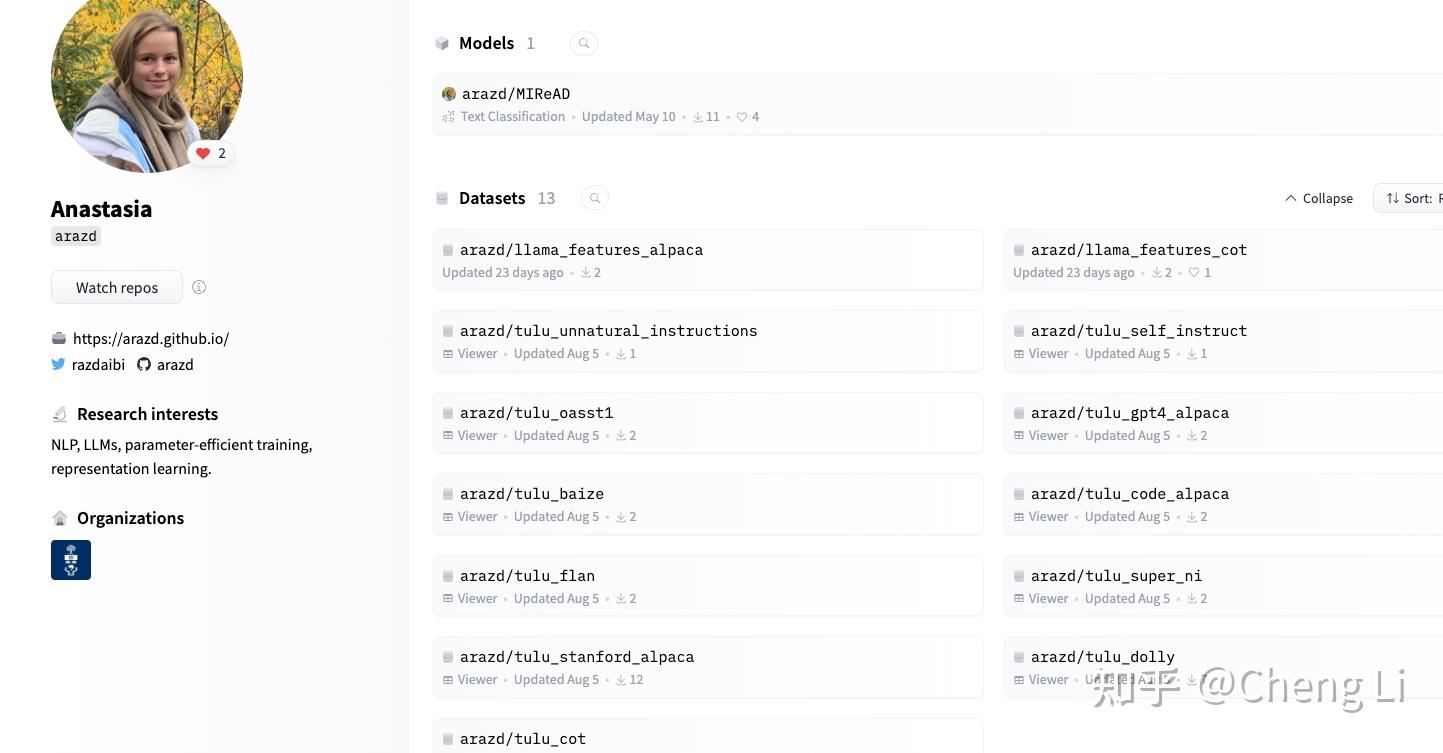The image size is (1443, 753).
Task: Open the Sort dropdown for datasets
Action: [1410, 198]
